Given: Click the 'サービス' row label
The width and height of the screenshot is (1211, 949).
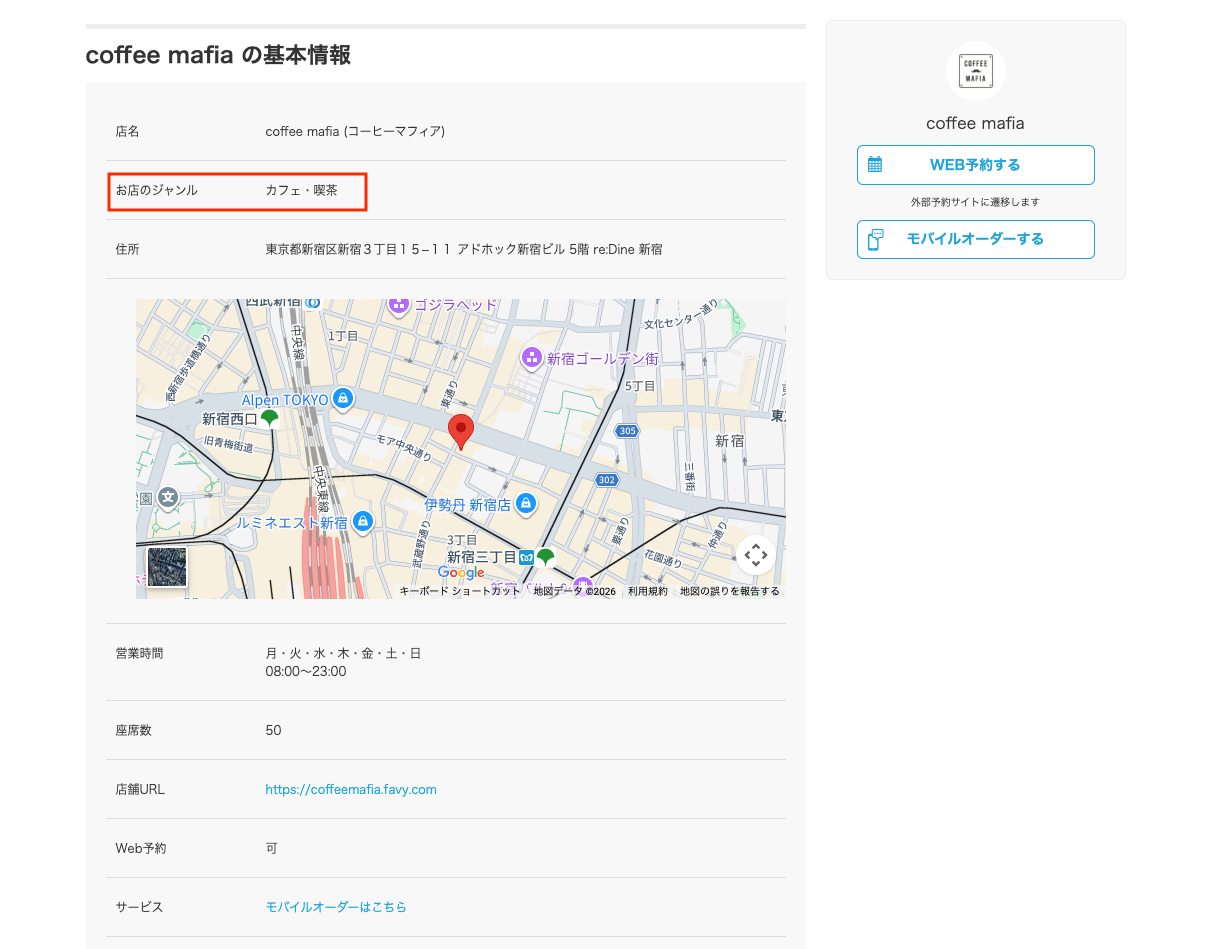Looking at the screenshot, I should [x=139, y=907].
